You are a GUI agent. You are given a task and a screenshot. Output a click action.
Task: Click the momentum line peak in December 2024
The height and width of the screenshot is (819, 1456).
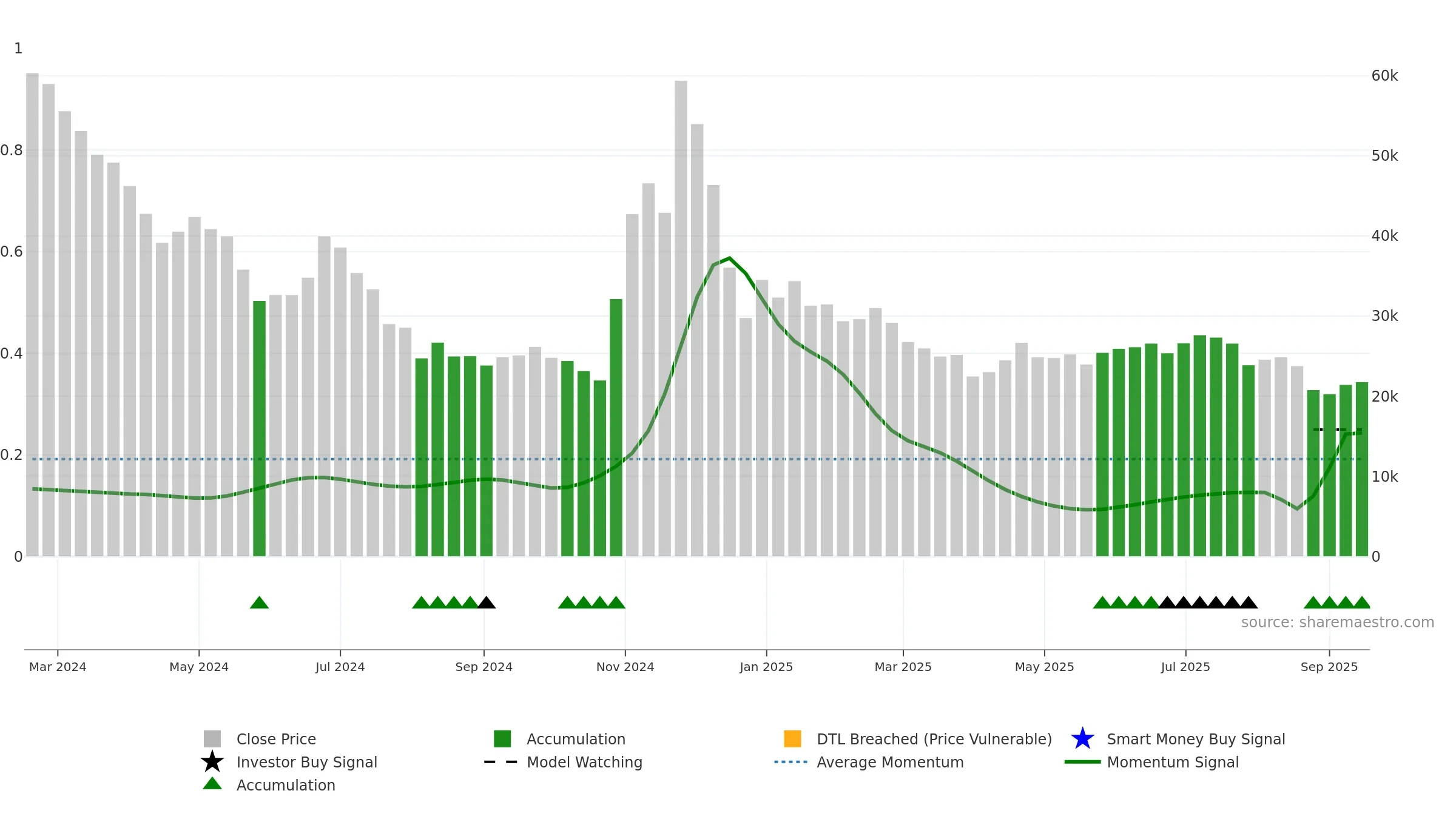(729, 258)
